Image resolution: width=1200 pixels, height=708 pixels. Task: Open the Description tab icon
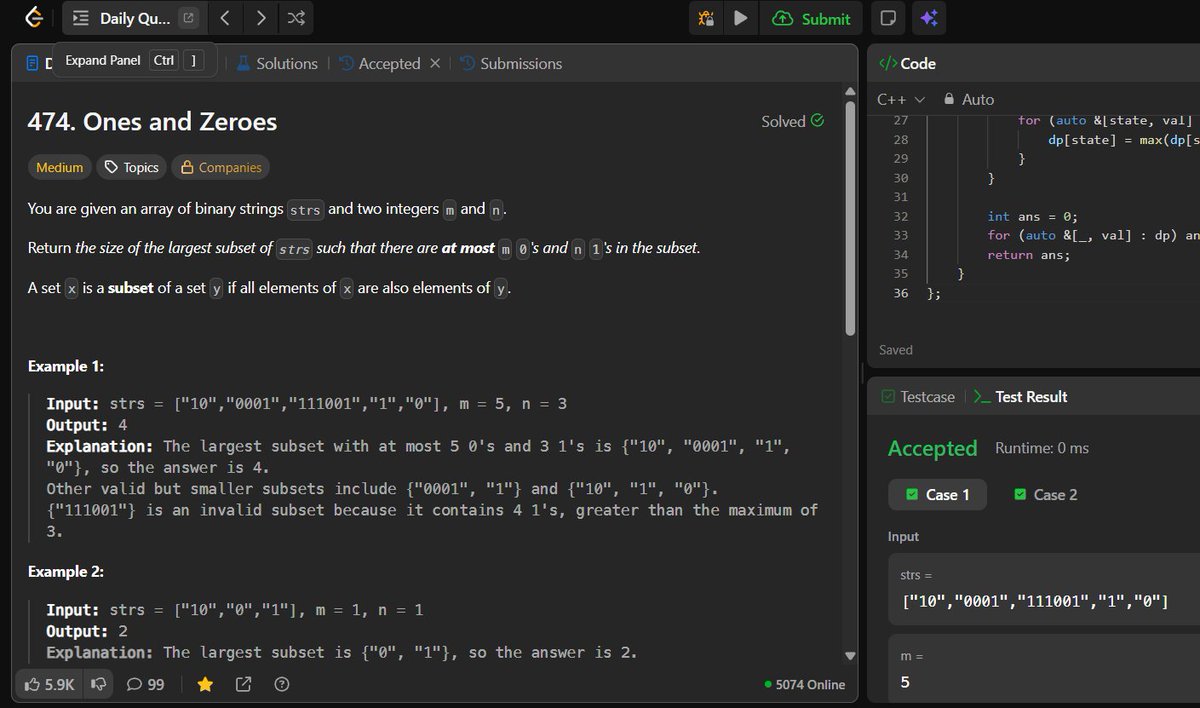pyautogui.click(x=32, y=63)
